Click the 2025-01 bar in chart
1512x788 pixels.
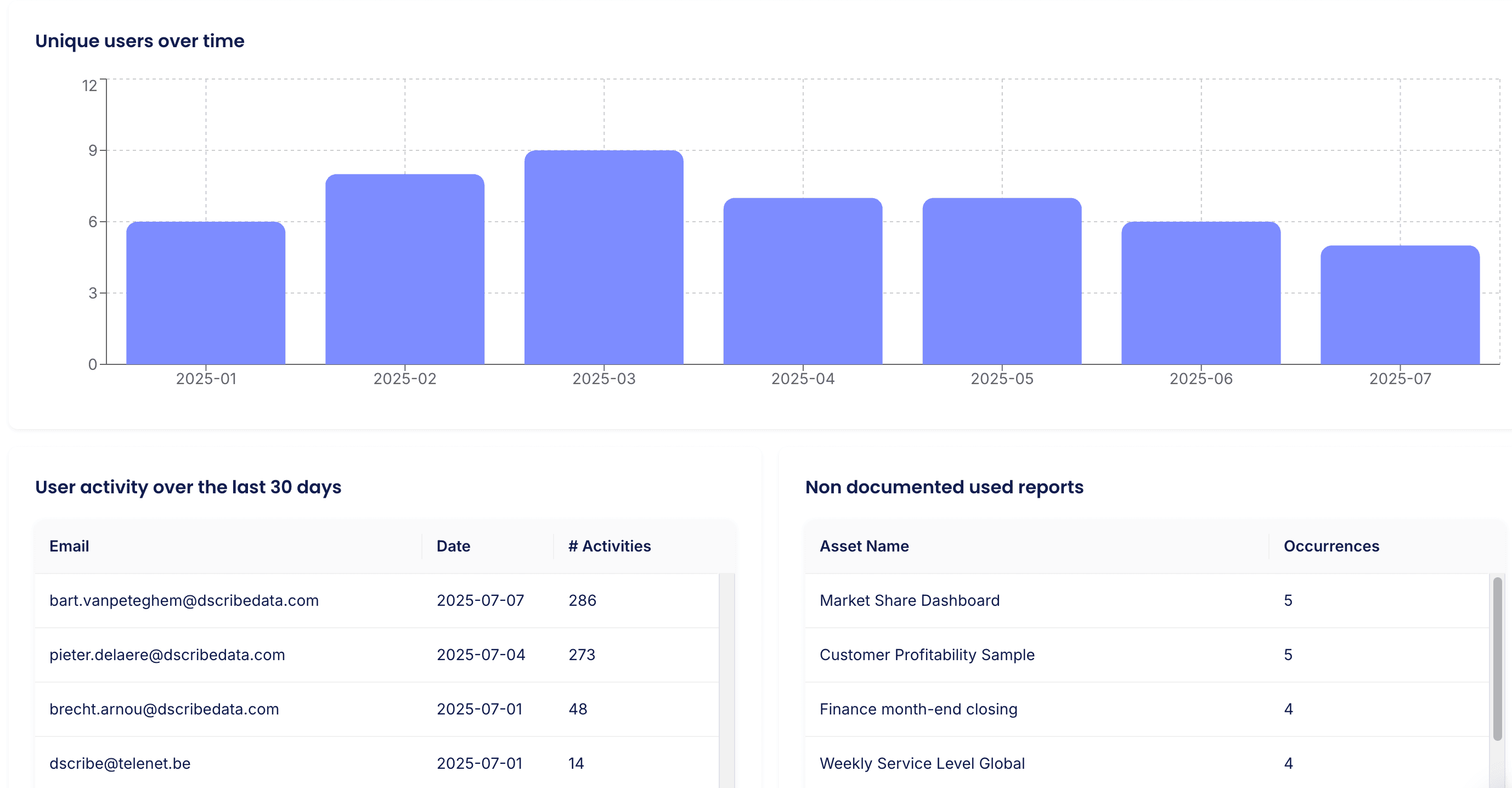[205, 292]
